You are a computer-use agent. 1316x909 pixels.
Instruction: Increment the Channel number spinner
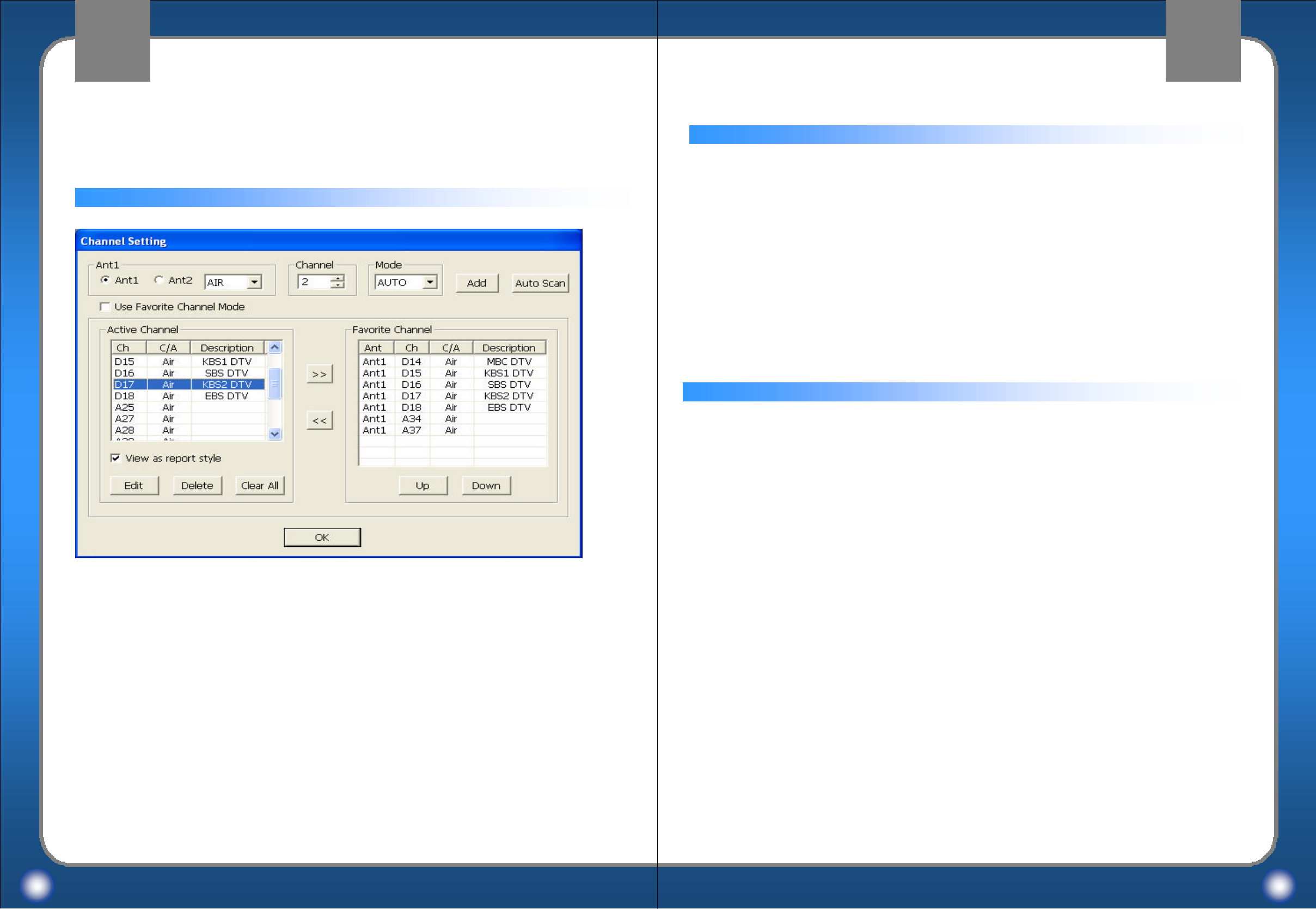point(338,278)
